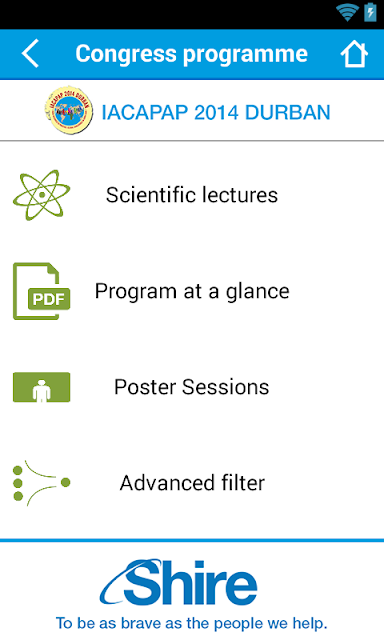Open Poster Sessions menu entry
Screen dimensions: 384x640
click(x=192, y=387)
